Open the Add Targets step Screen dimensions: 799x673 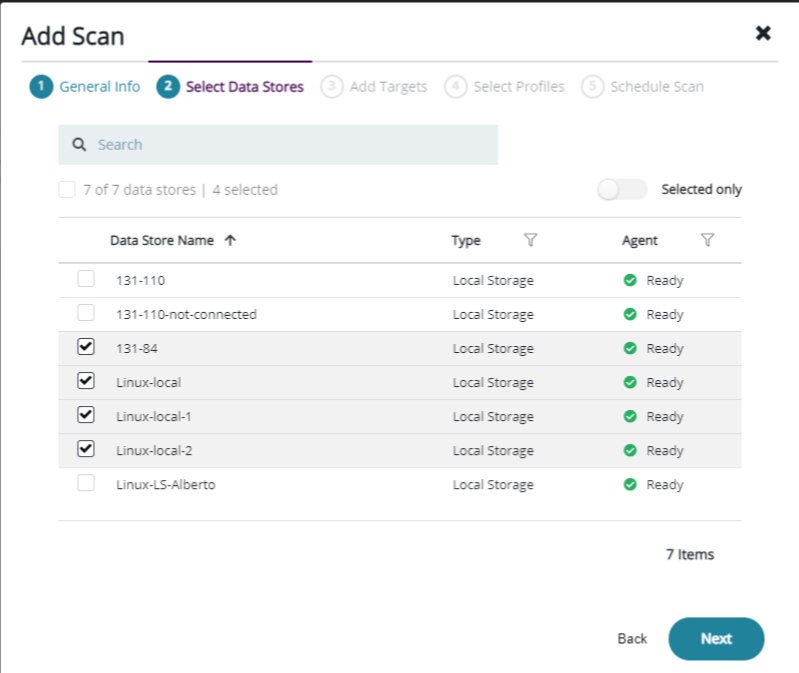pos(387,87)
